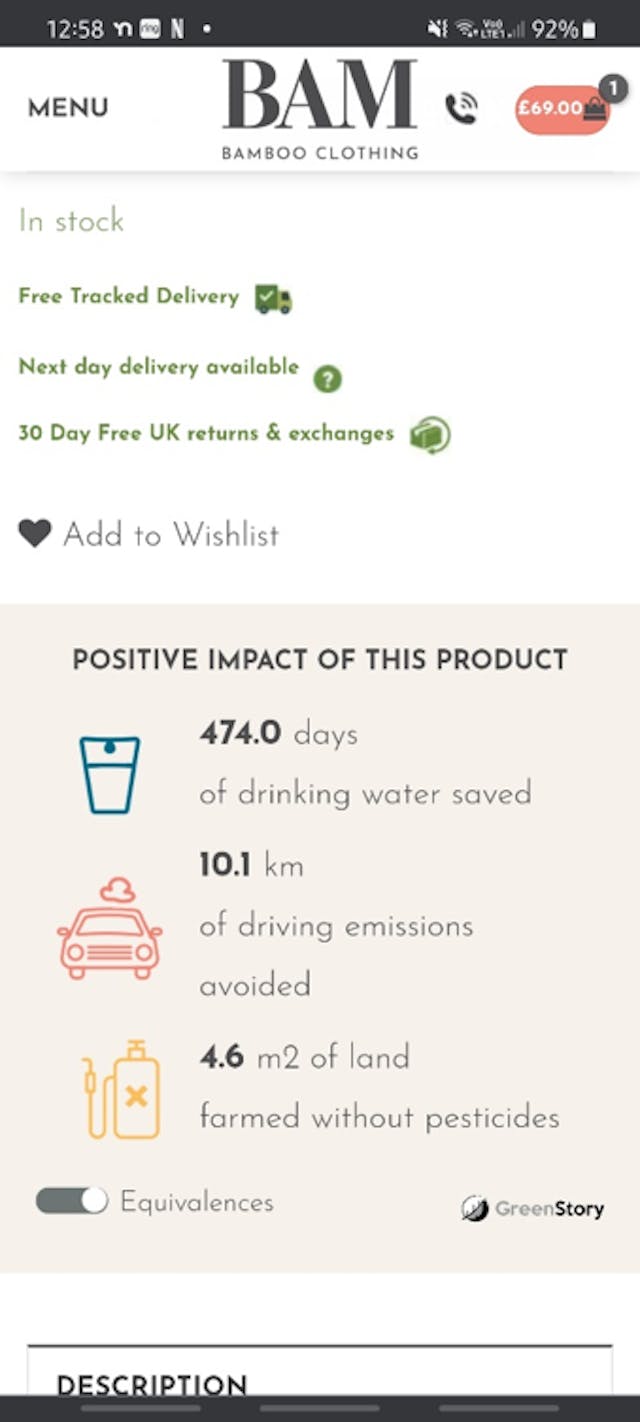Tap the heart wishlist icon
The image size is (640, 1422).
(x=34, y=534)
